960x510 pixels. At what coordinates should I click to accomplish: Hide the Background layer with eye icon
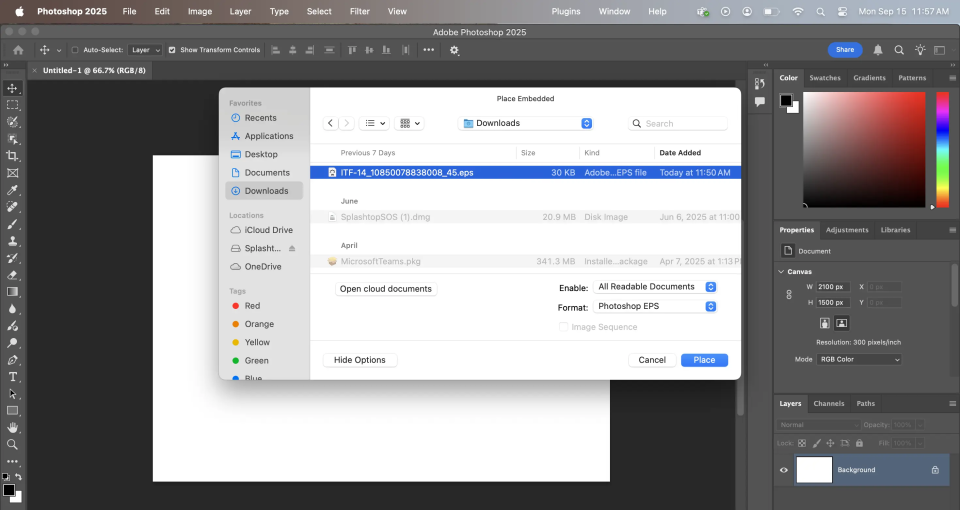784,470
